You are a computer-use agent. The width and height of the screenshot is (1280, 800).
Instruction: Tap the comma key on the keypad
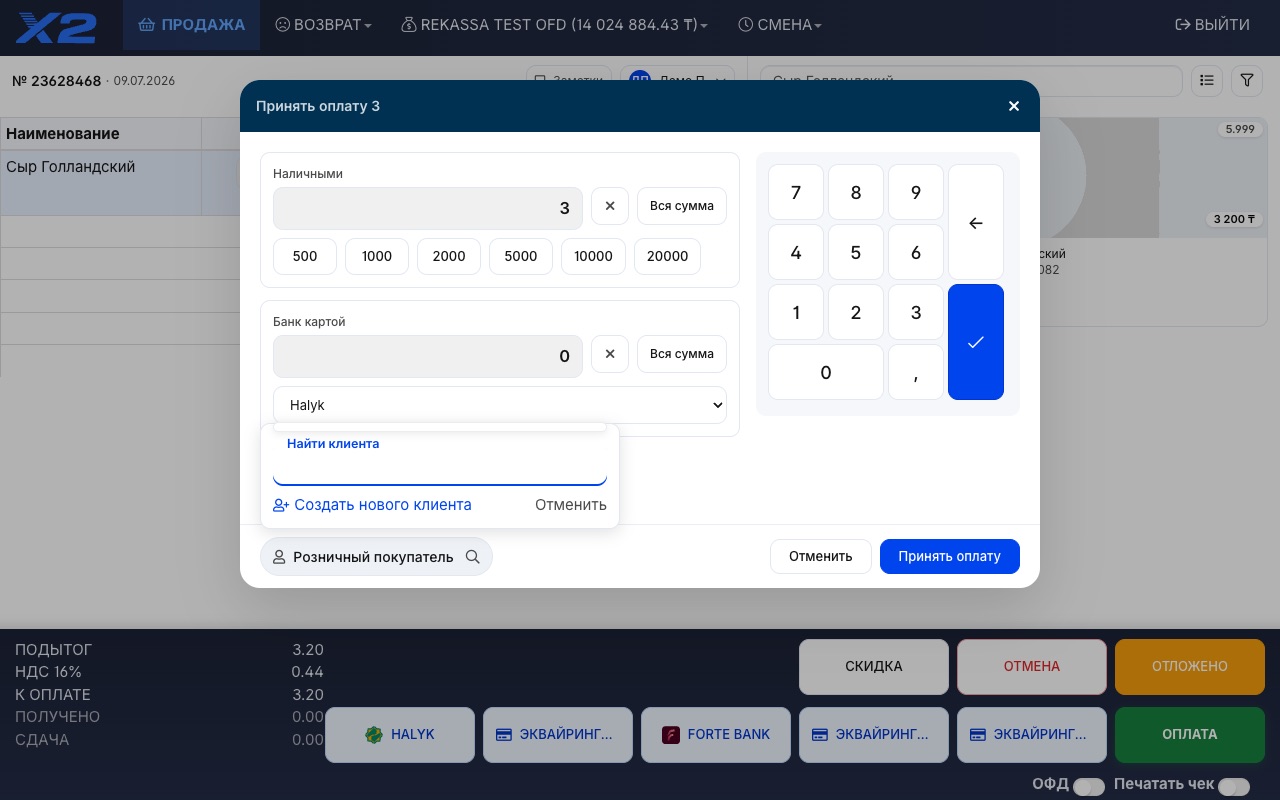pos(916,372)
